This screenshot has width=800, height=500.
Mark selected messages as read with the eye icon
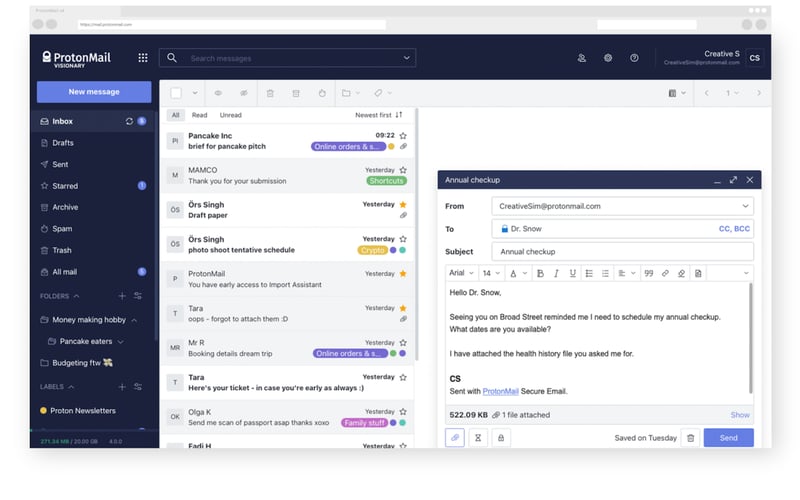(x=218, y=93)
